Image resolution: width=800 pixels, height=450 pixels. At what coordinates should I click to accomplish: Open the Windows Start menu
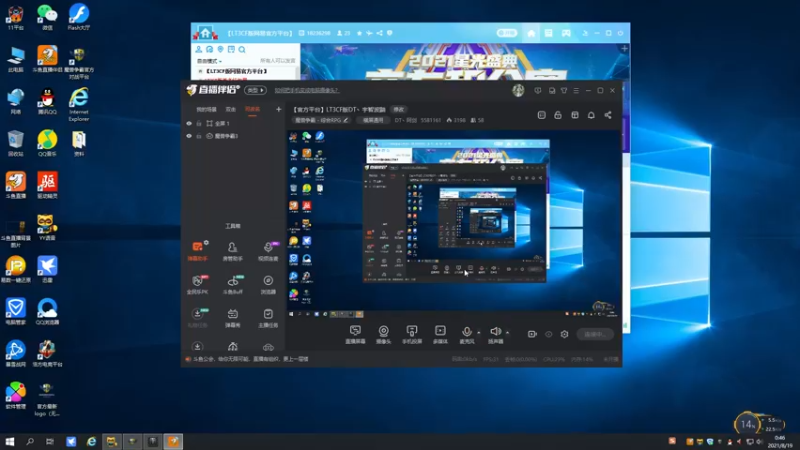10,441
